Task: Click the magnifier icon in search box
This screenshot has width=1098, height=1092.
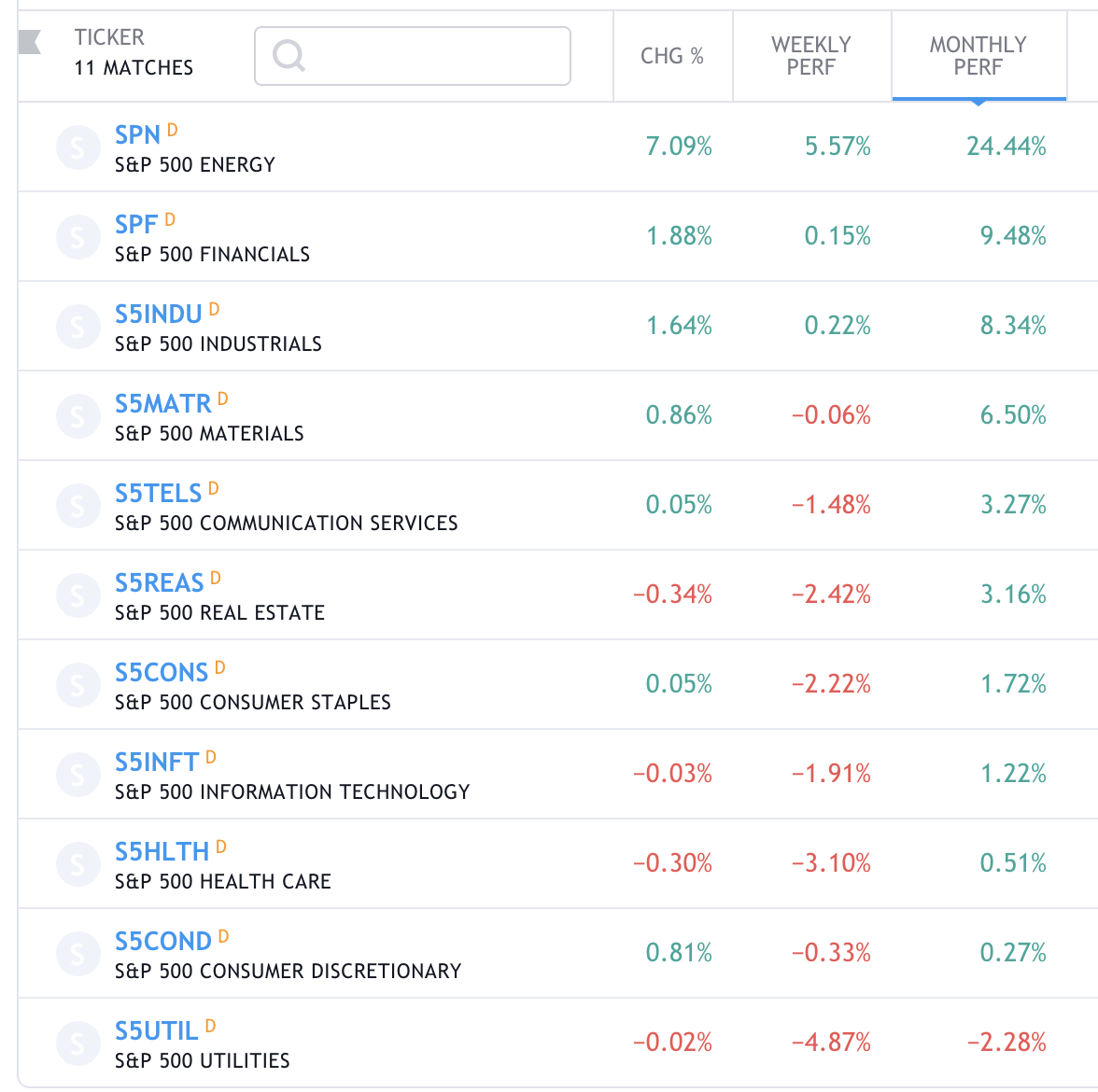Action: [x=289, y=56]
